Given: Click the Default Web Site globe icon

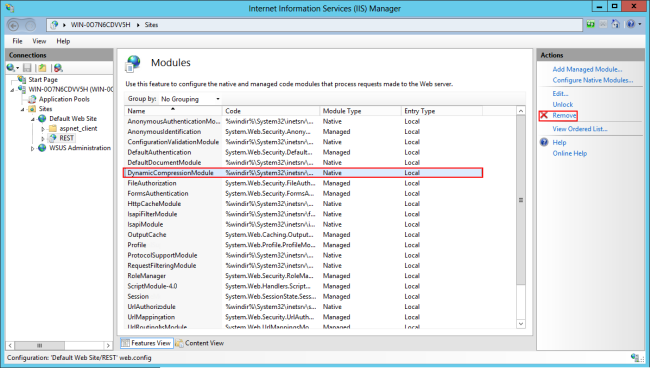Looking at the screenshot, I should coord(42,119).
